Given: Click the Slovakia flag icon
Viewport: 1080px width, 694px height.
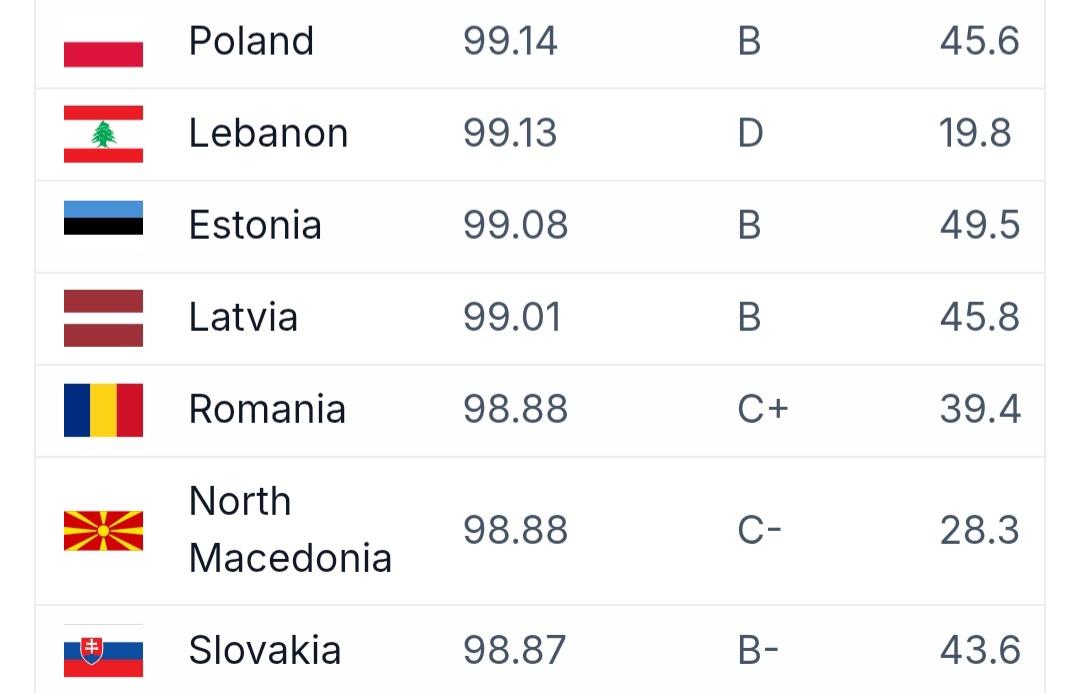Looking at the screenshot, I should pyautogui.click(x=103, y=652).
